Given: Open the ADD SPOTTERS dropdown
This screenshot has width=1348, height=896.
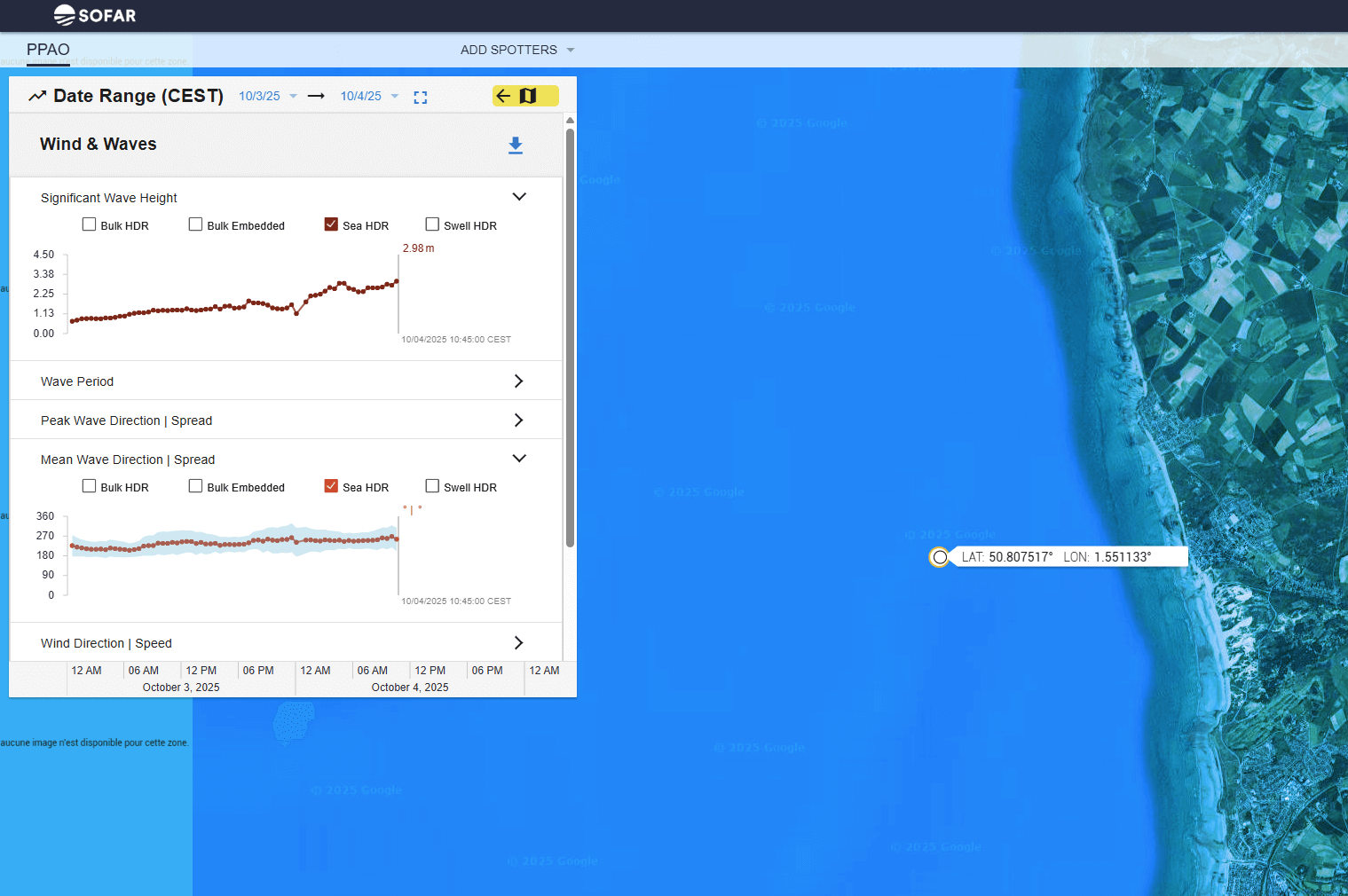Looking at the screenshot, I should click(x=517, y=50).
